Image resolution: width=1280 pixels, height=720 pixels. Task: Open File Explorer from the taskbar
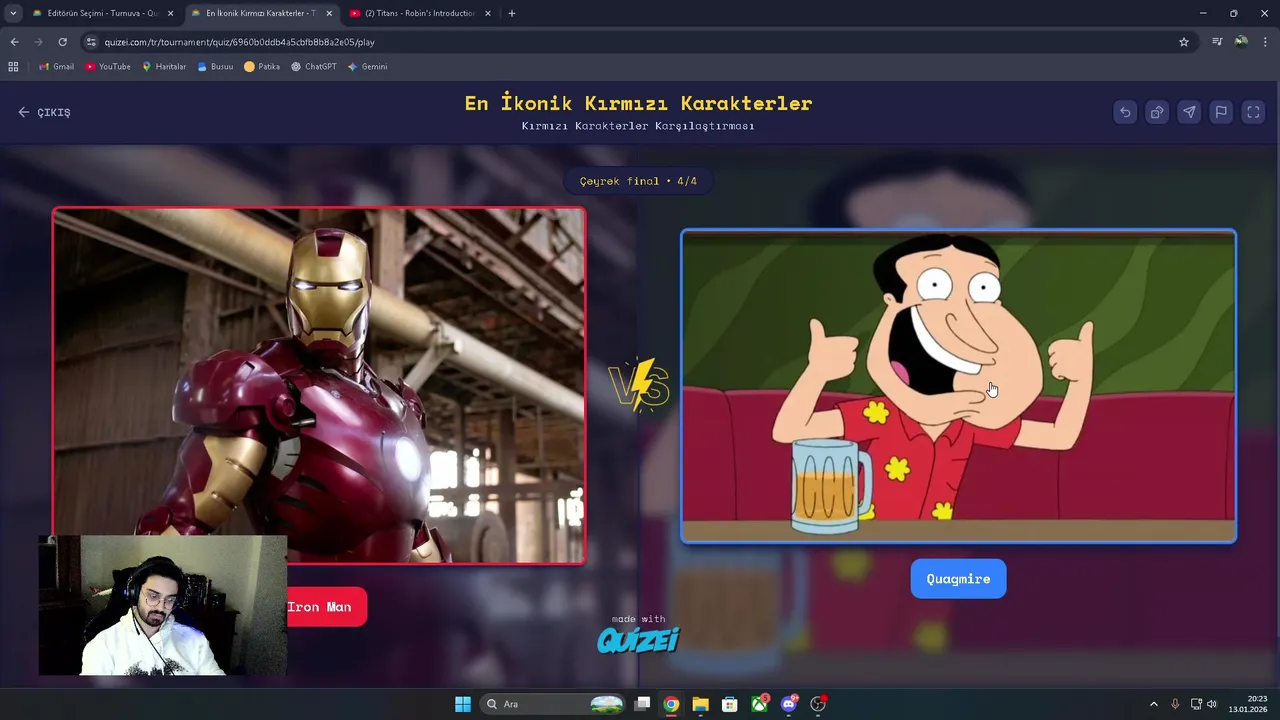tap(700, 704)
